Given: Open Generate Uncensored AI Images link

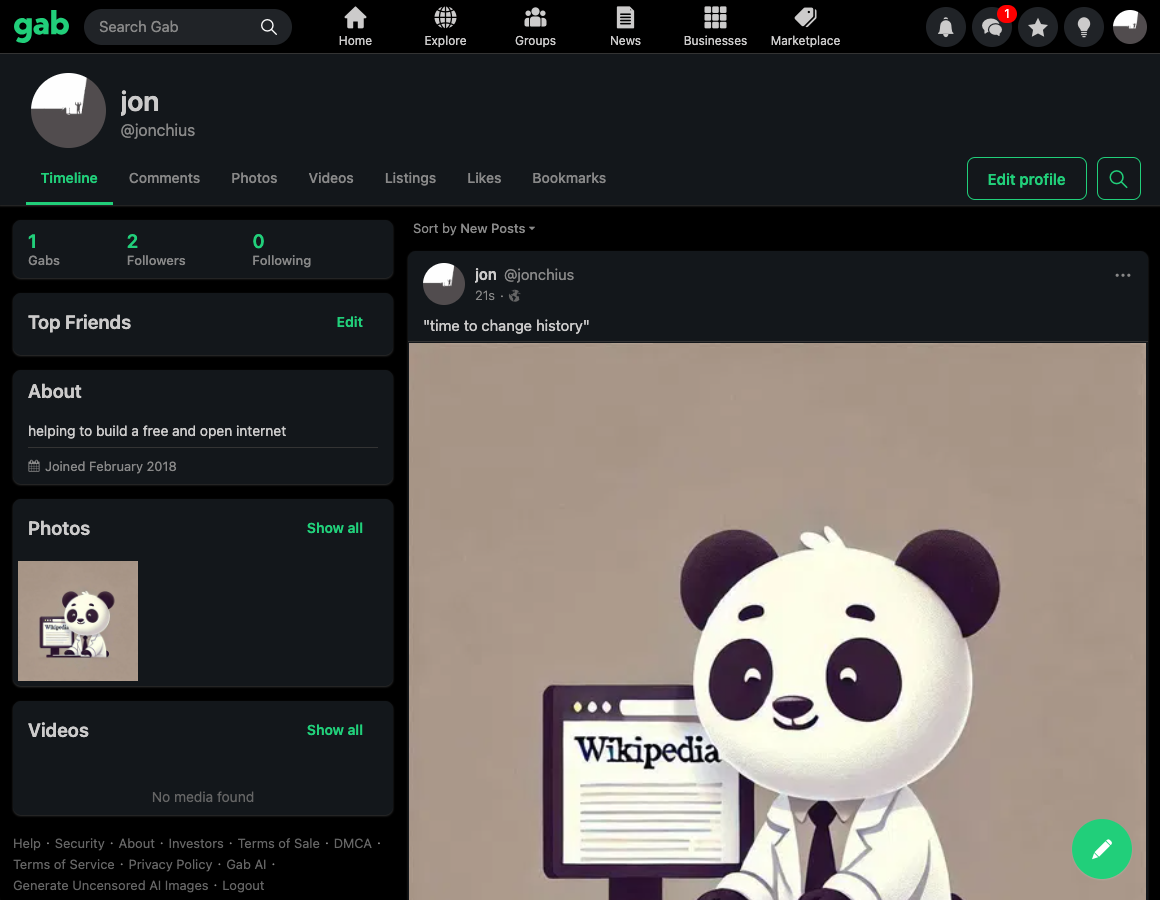Looking at the screenshot, I should 110,885.
